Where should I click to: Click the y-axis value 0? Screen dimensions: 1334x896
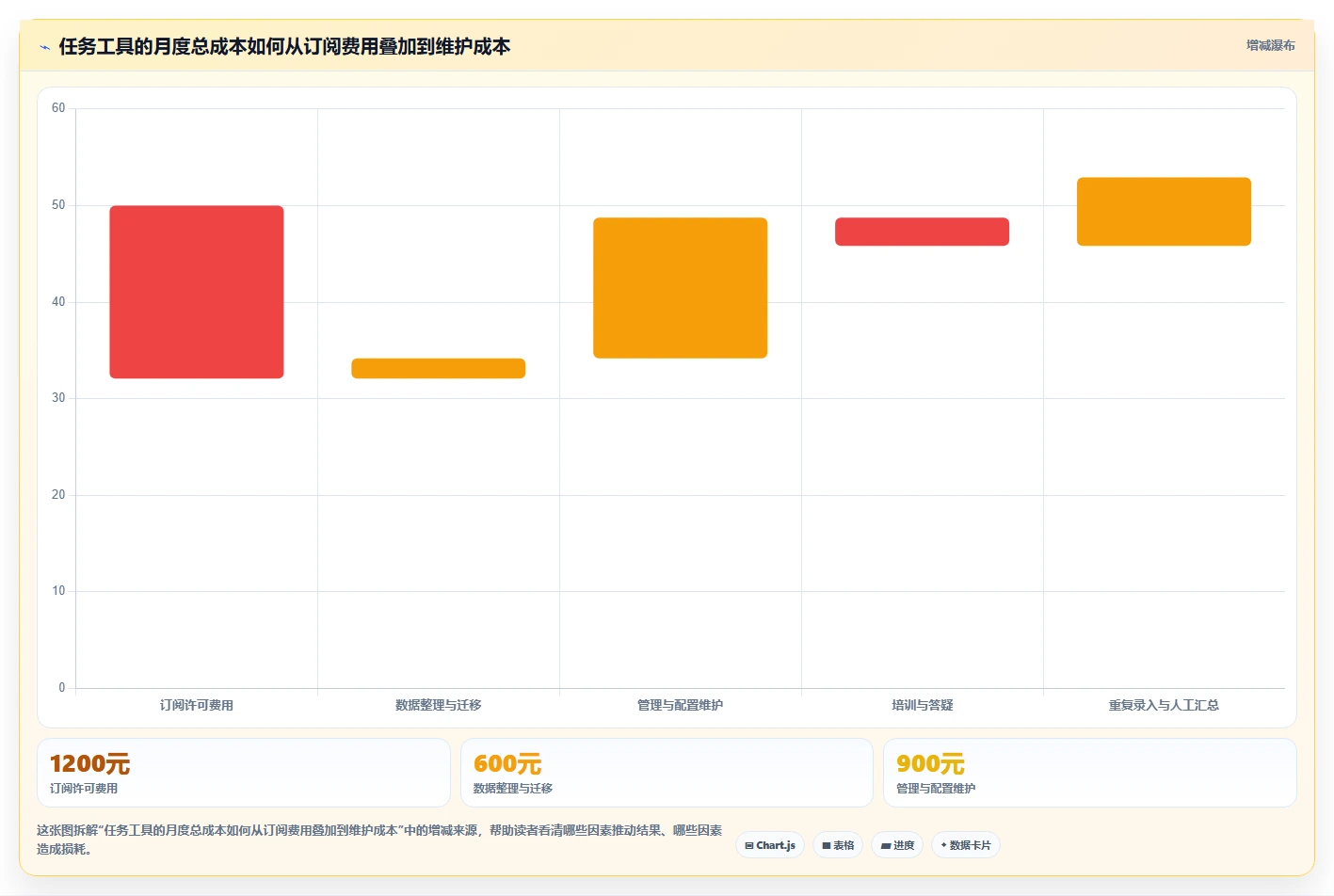62,688
